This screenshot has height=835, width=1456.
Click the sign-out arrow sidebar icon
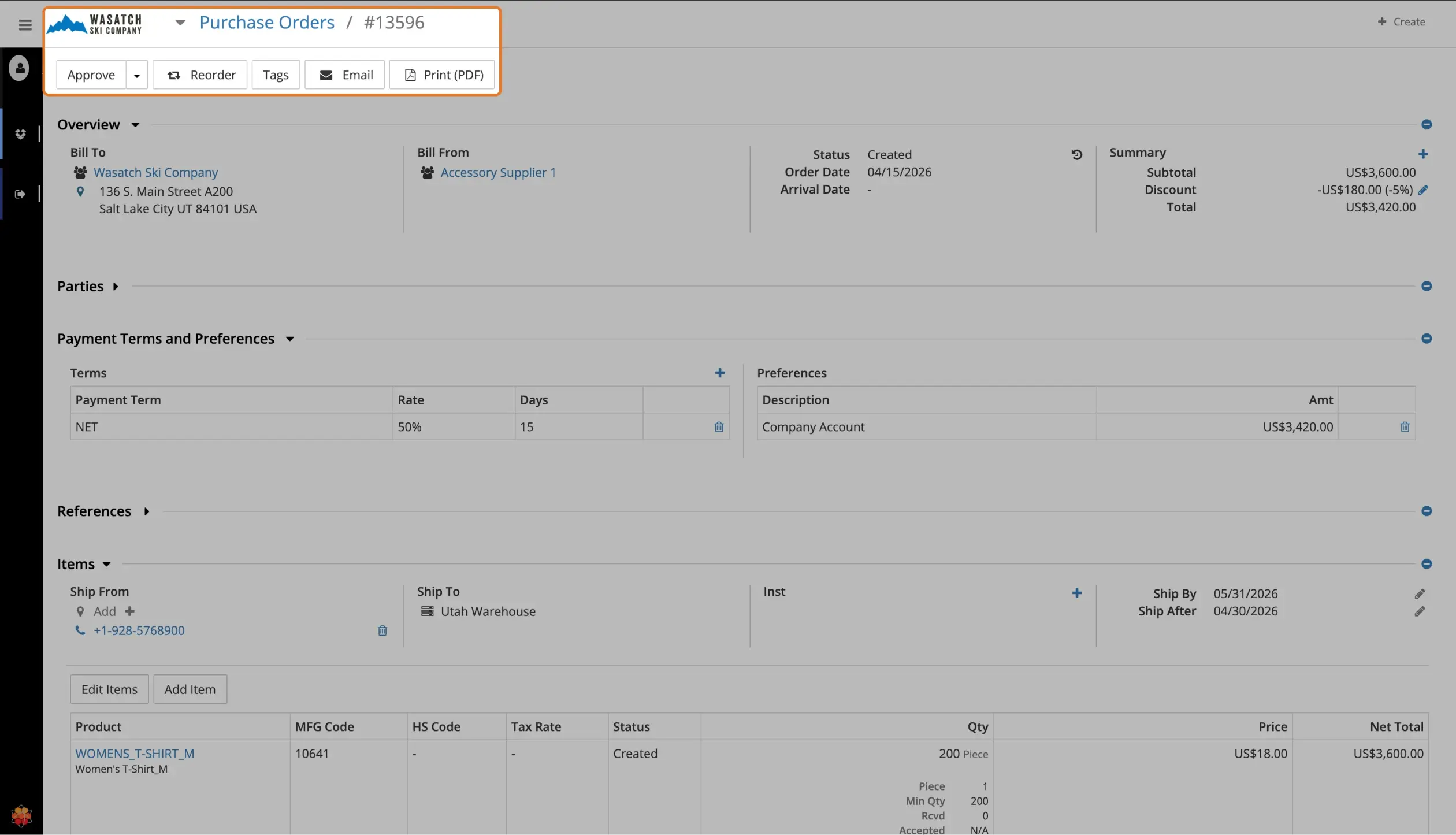tap(20, 194)
